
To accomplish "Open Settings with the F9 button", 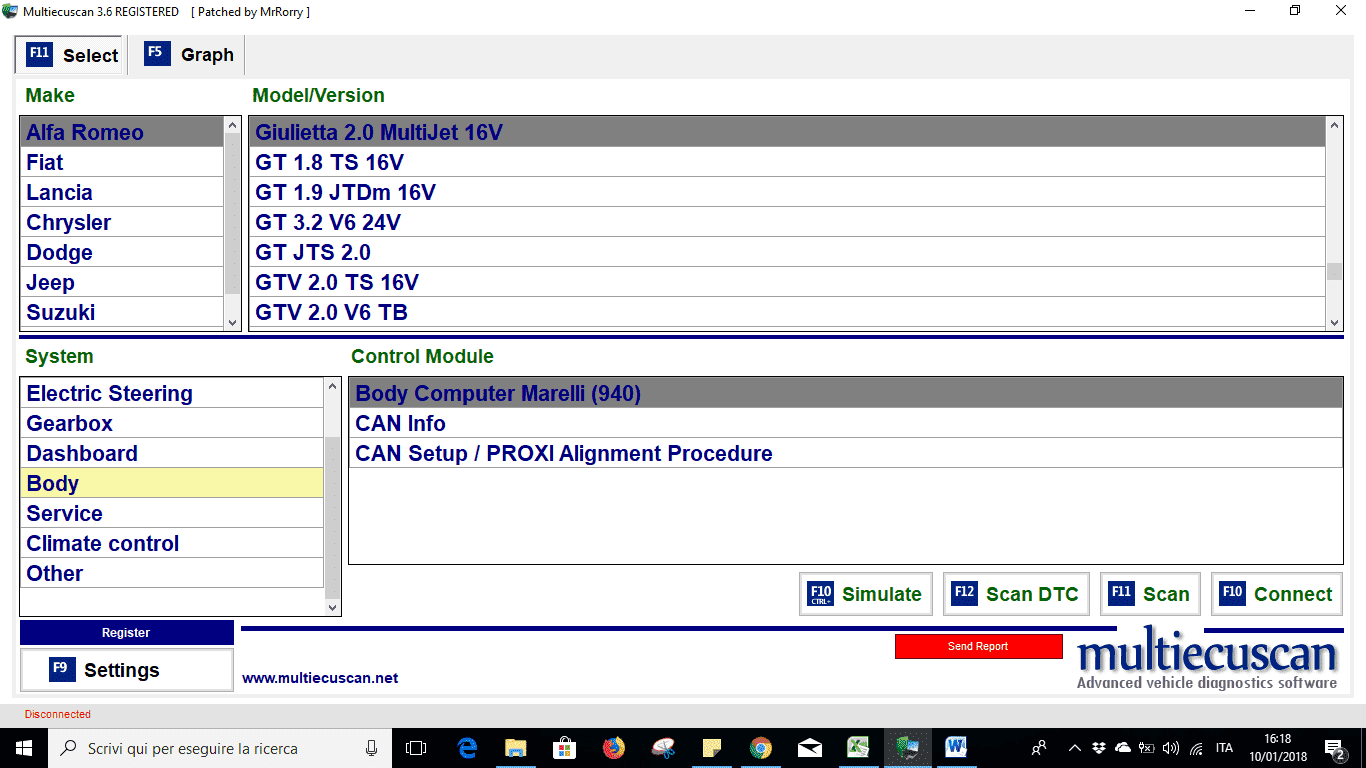I will click(126, 670).
